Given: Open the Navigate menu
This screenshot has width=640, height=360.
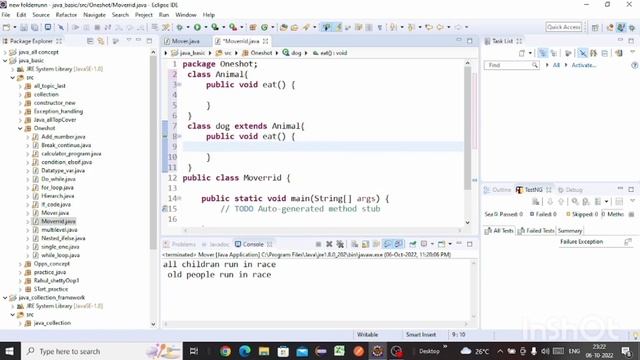Looking at the screenshot, I should pyautogui.click(x=94, y=15).
